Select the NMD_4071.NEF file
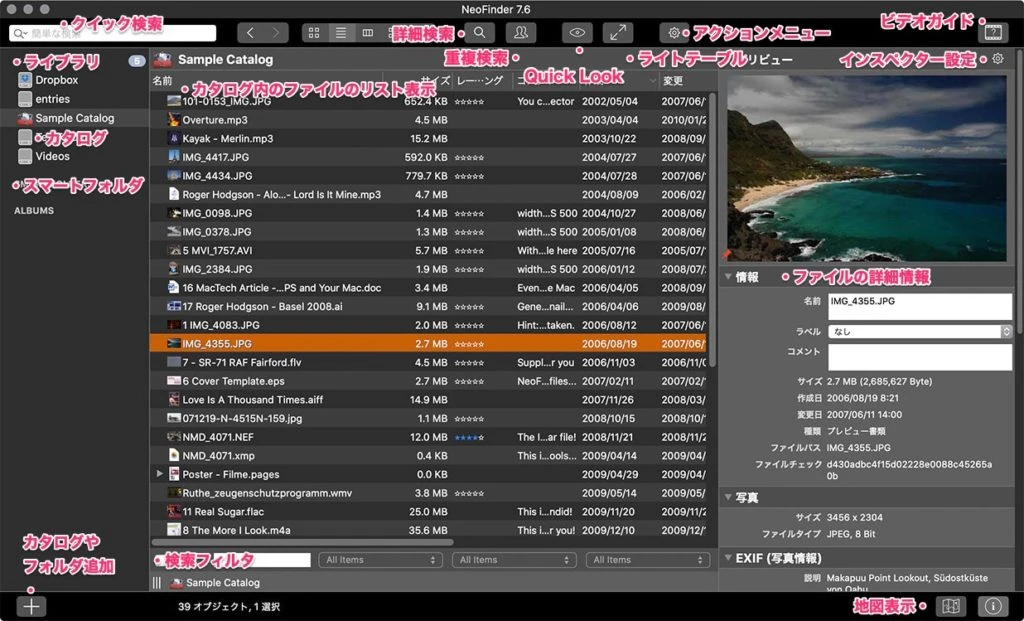The image size is (1024, 621). tap(428, 437)
